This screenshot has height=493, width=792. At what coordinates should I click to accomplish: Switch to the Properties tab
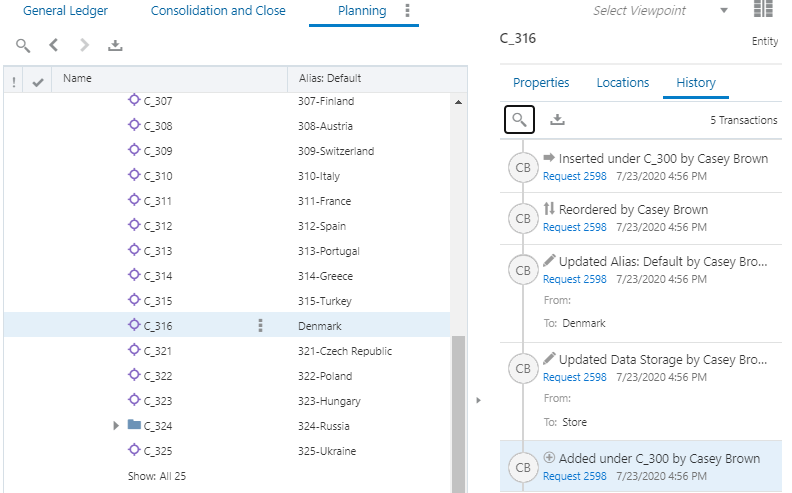tap(541, 83)
